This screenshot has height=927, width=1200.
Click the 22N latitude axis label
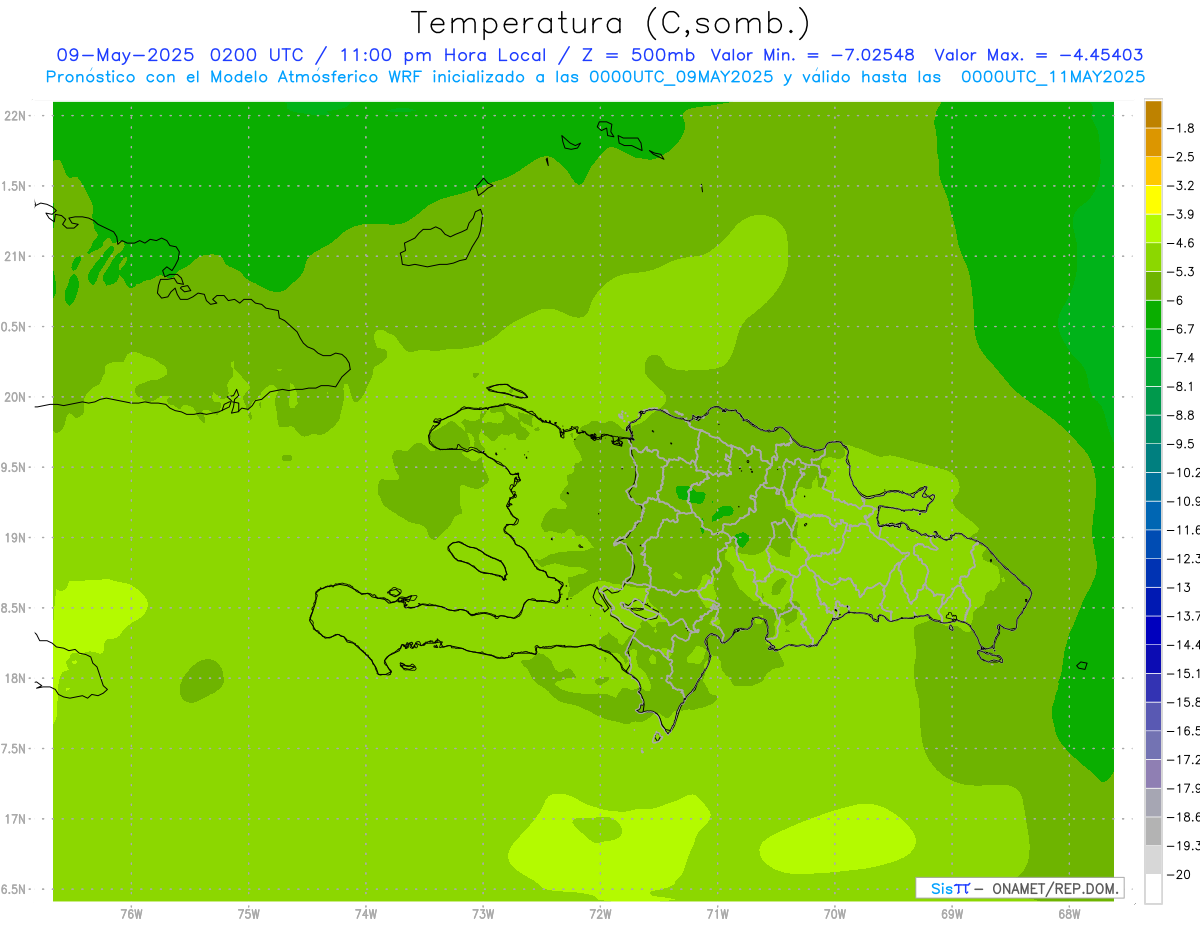click(x=14, y=116)
